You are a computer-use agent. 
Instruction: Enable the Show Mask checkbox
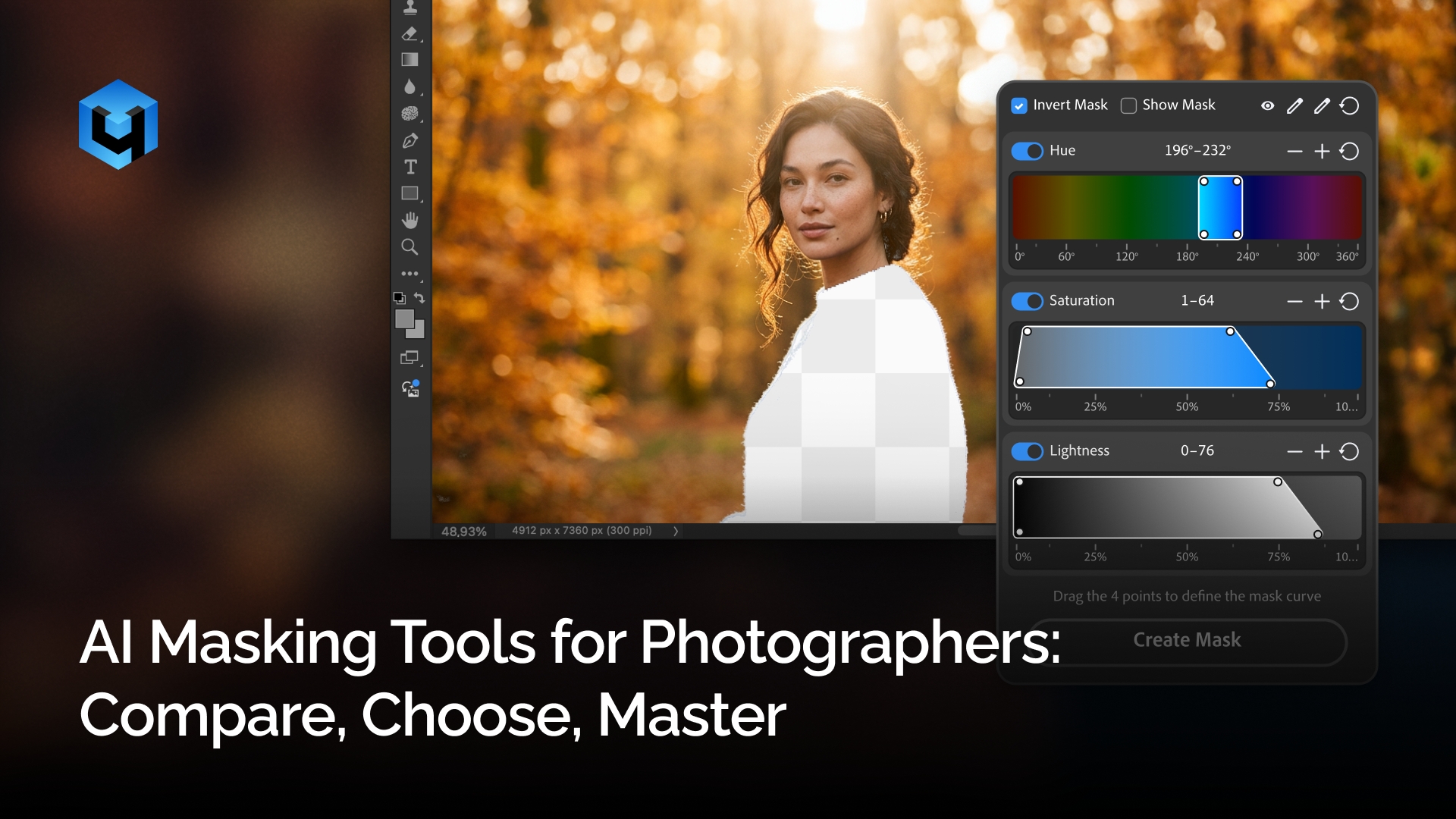tap(1128, 105)
